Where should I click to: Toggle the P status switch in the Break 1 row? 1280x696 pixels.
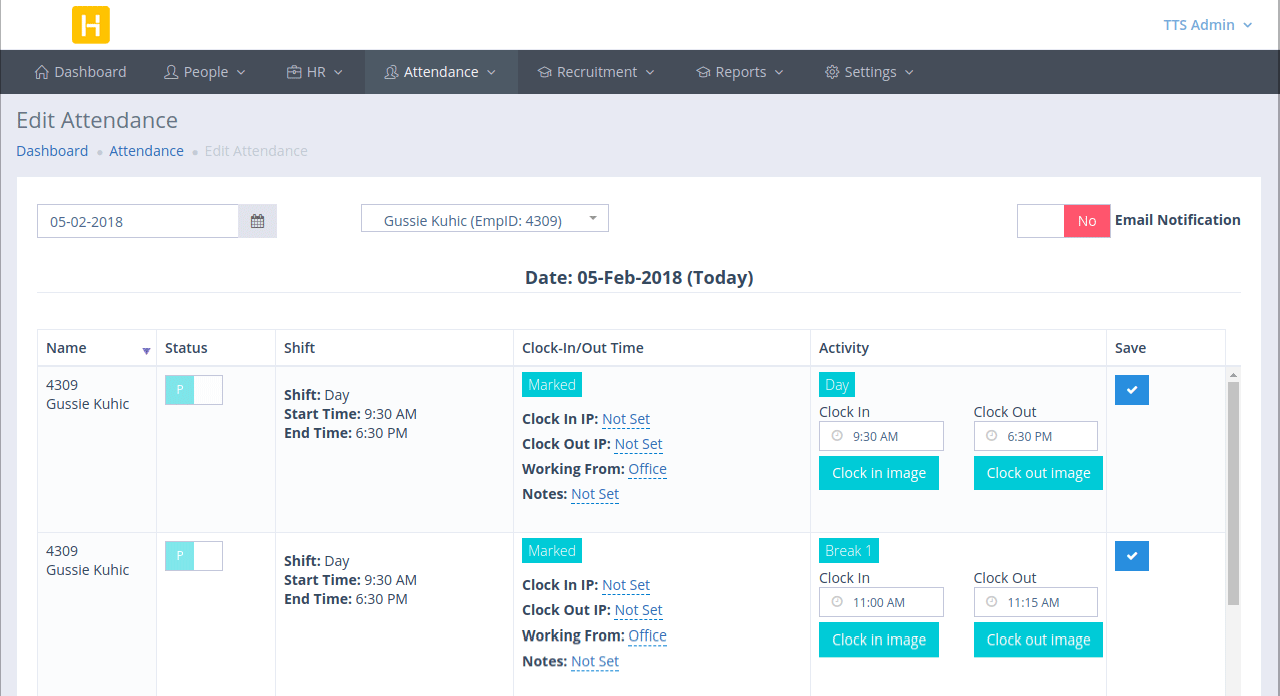click(x=193, y=555)
